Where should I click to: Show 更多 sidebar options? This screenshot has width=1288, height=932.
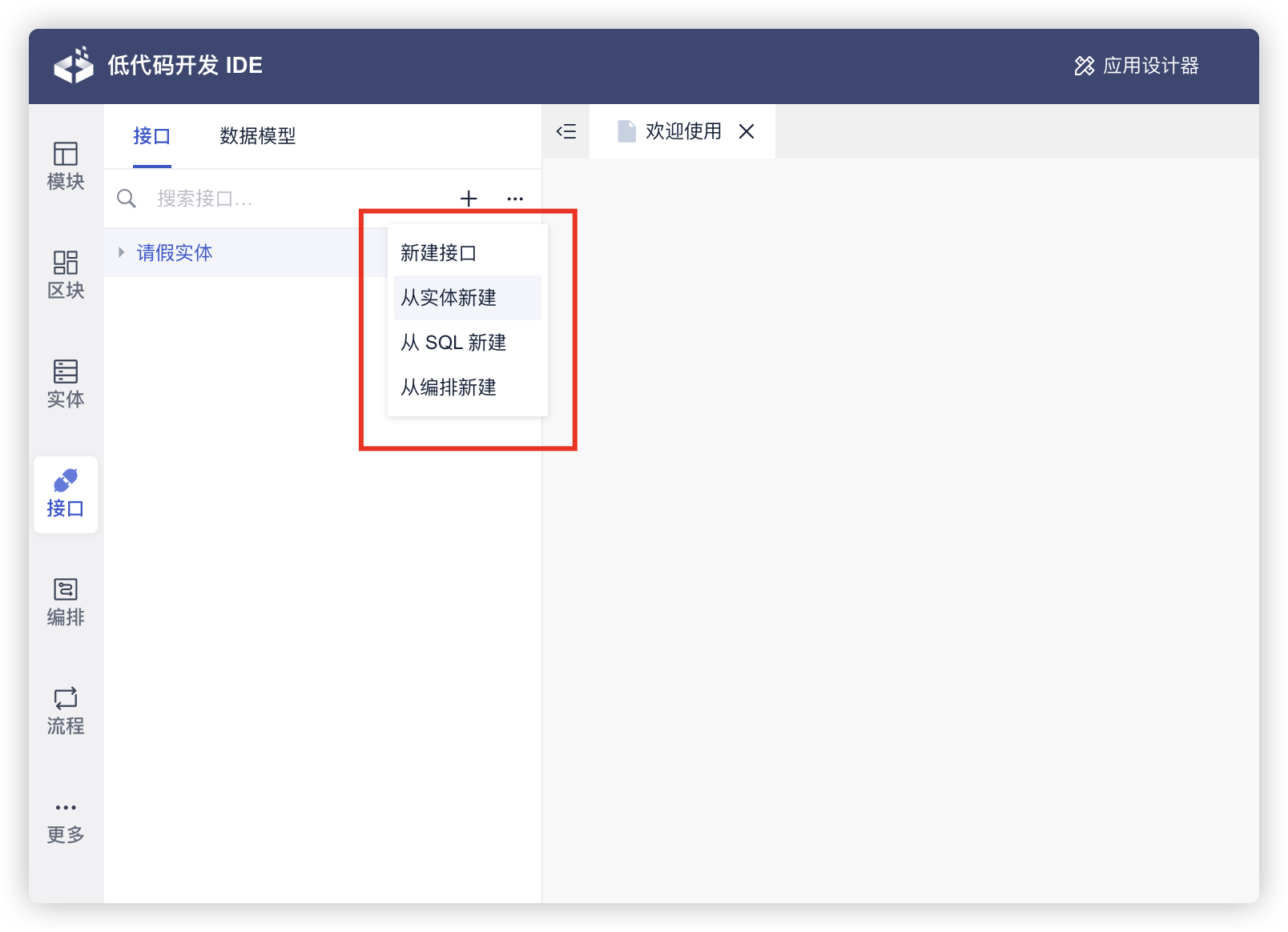[66, 822]
